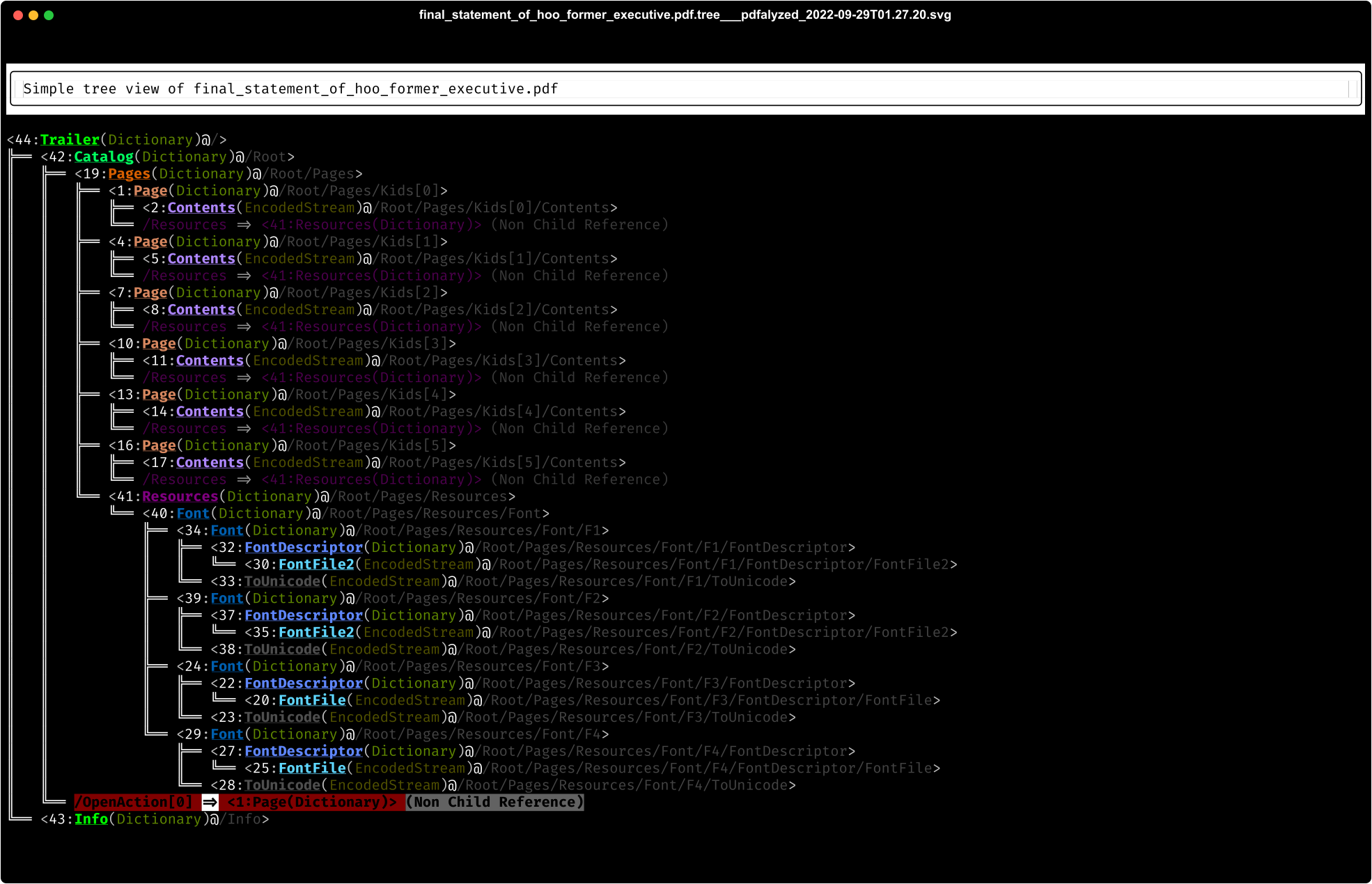Screen dimensions: 1372x884
Task: Click the '/Root/Pages/Resources/Font/F4/ToUnicode' path text
Action: coord(622,785)
